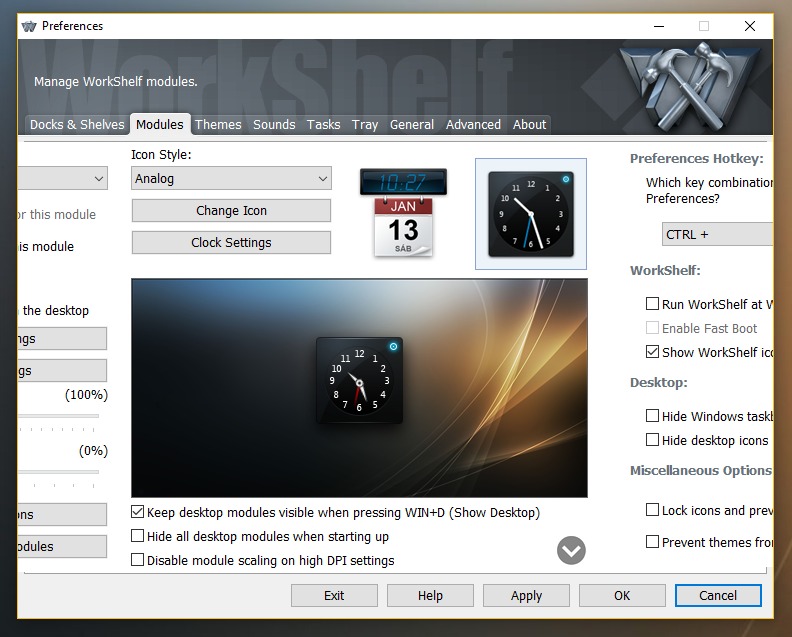This screenshot has width=792, height=637.
Task: Open Clock Settings
Action: coord(231,242)
